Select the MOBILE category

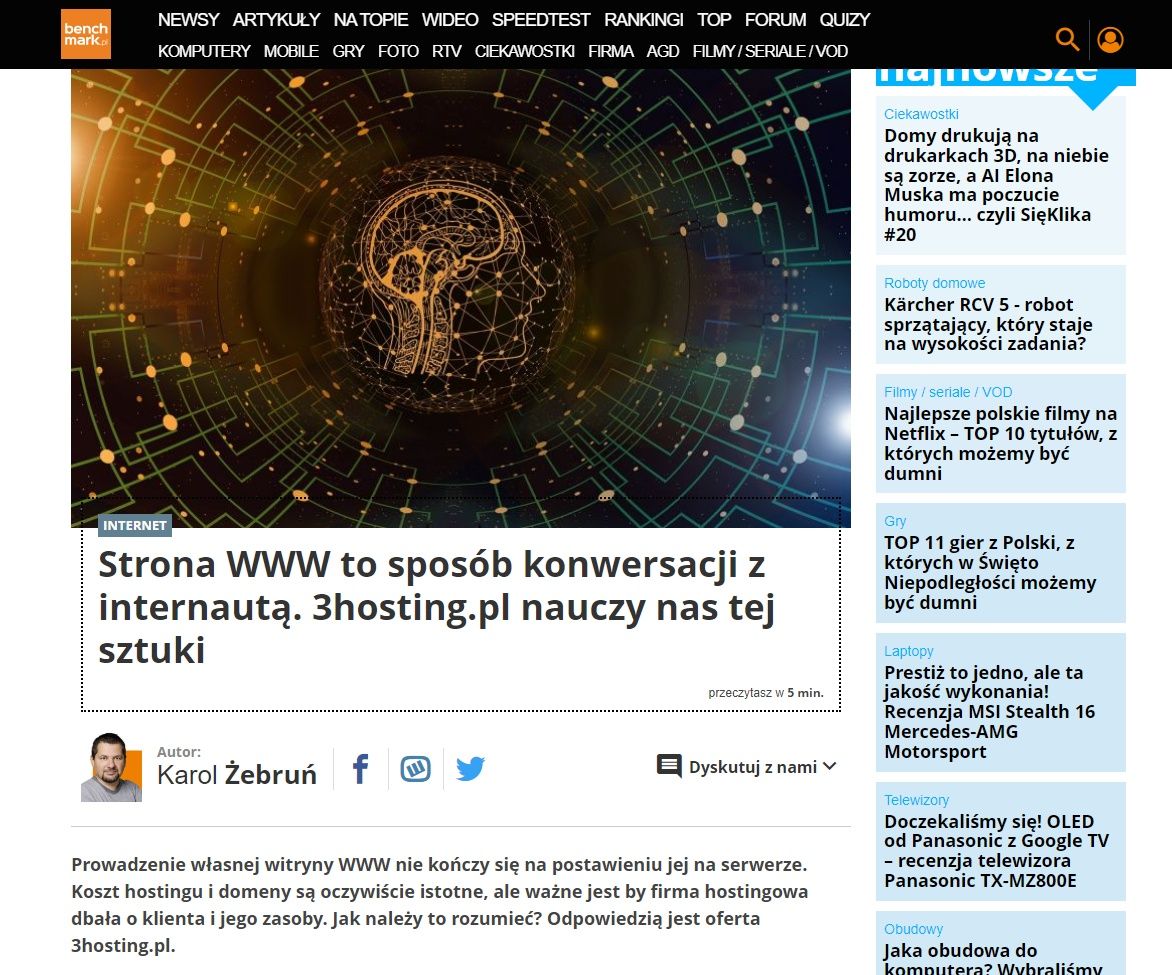coord(292,52)
